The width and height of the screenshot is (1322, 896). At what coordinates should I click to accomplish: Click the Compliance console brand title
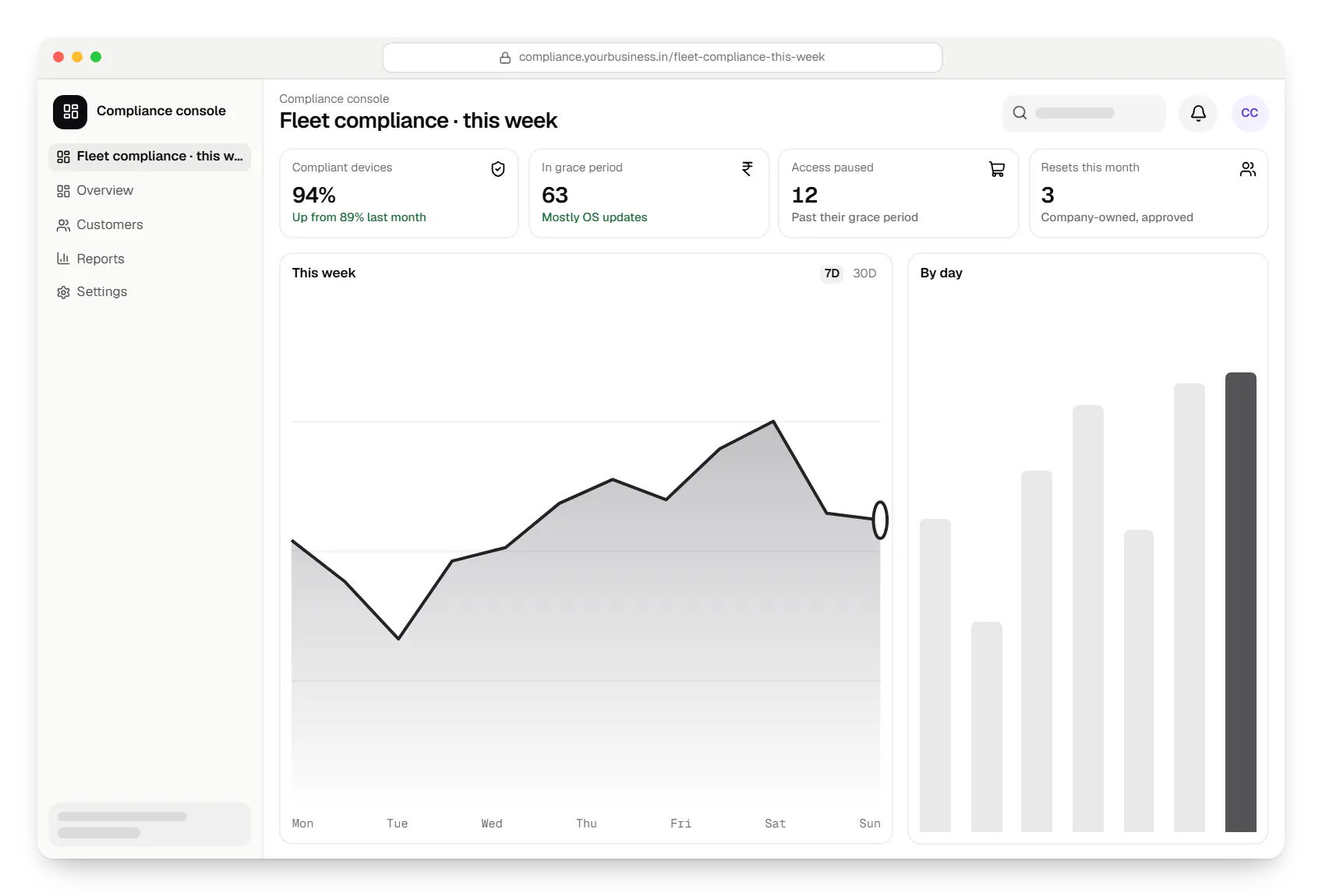coord(161,111)
